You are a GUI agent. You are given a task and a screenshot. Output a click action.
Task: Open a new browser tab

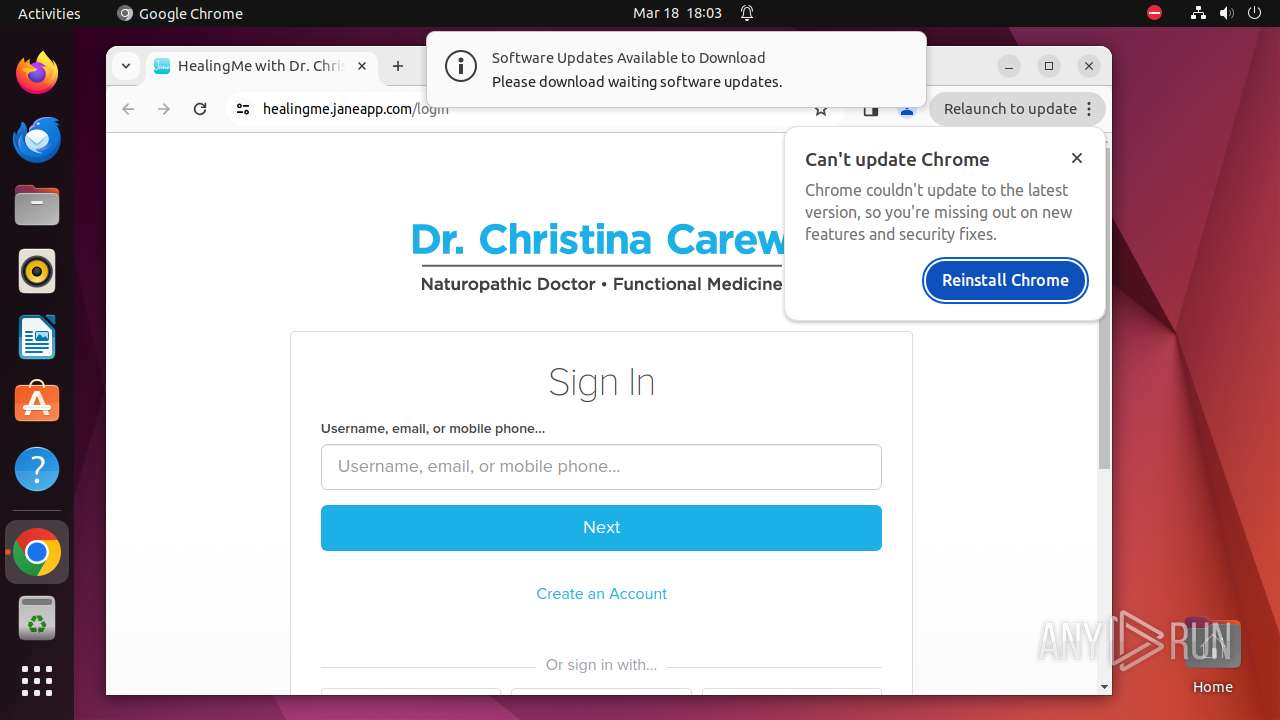click(x=398, y=66)
